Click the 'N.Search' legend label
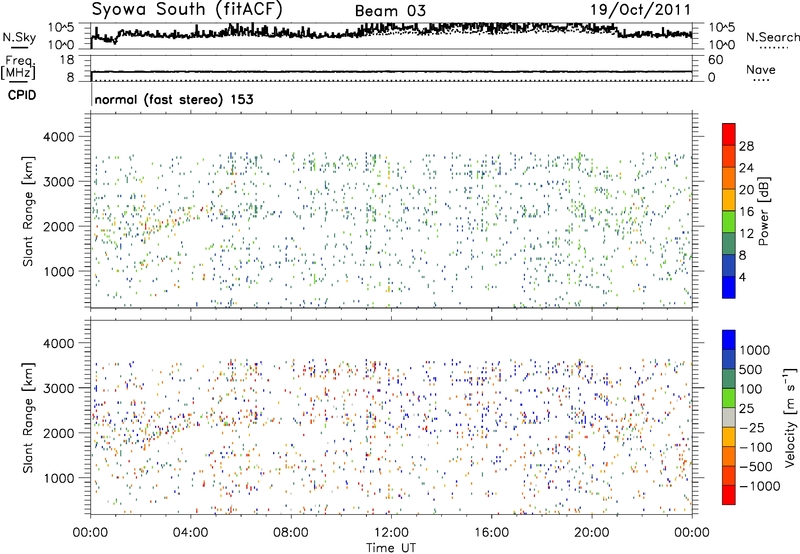This screenshot has height=554, width=800. (x=772, y=37)
